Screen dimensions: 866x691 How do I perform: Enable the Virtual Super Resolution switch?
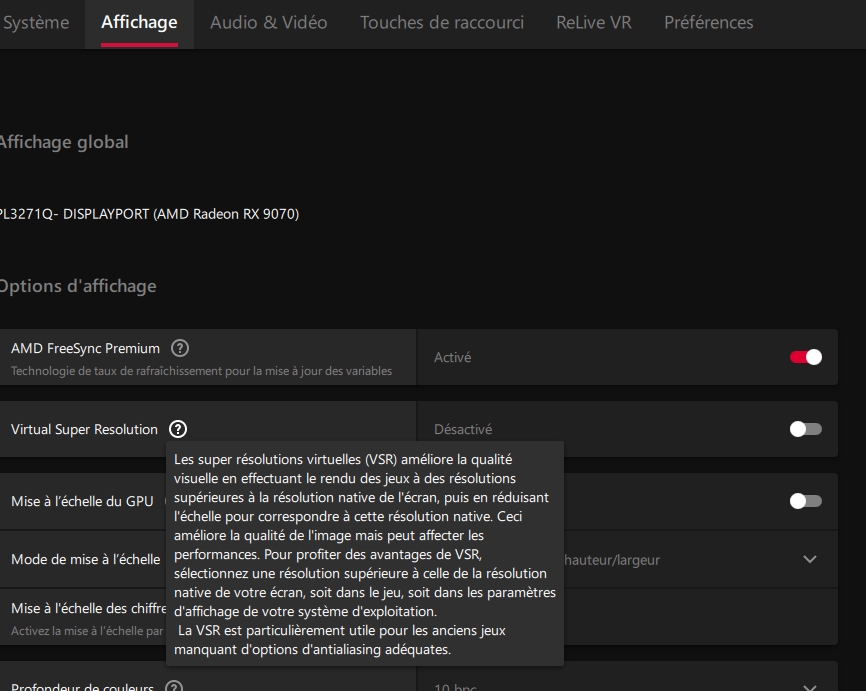click(x=806, y=429)
